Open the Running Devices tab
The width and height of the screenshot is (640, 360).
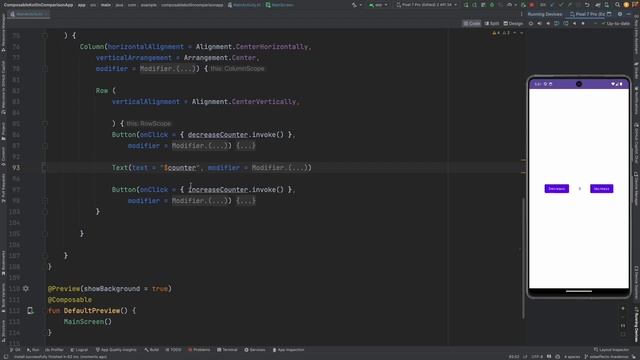point(544,14)
